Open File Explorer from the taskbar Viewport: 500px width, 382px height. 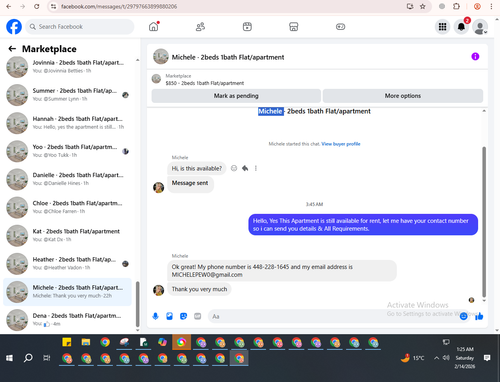[x=86, y=342]
